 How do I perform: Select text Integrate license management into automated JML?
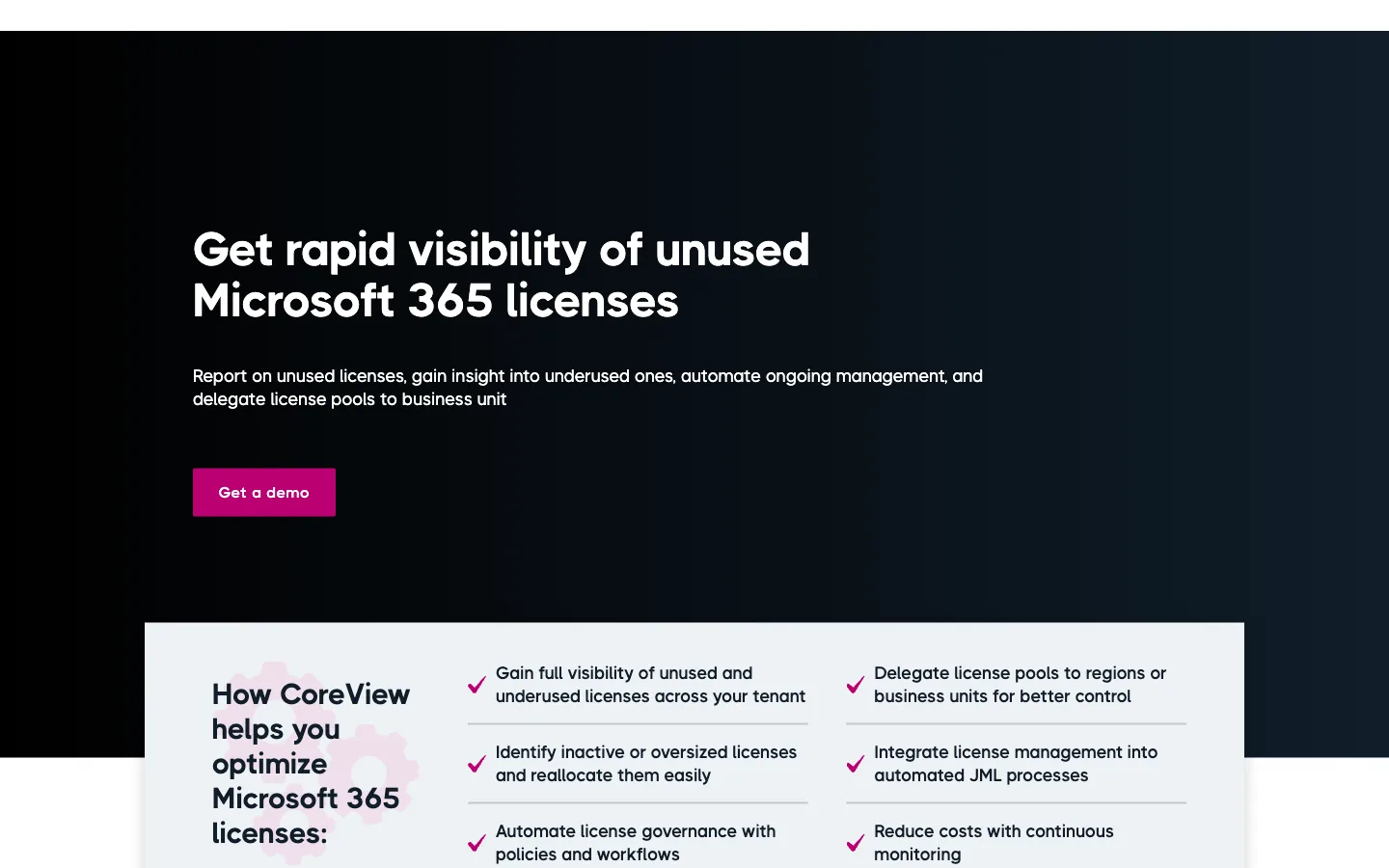1016,764
